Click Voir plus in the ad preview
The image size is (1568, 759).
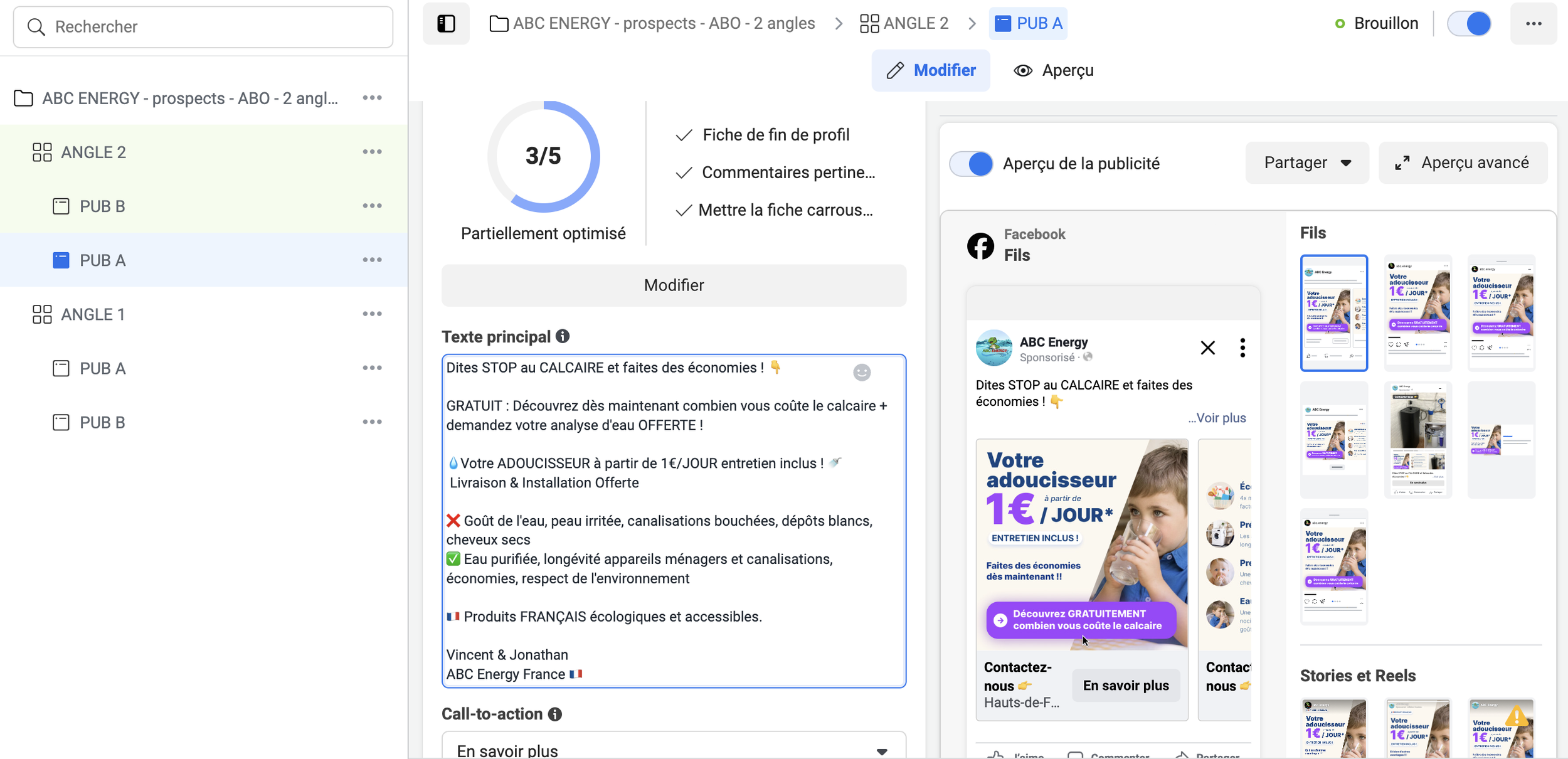click(1219, 418)
